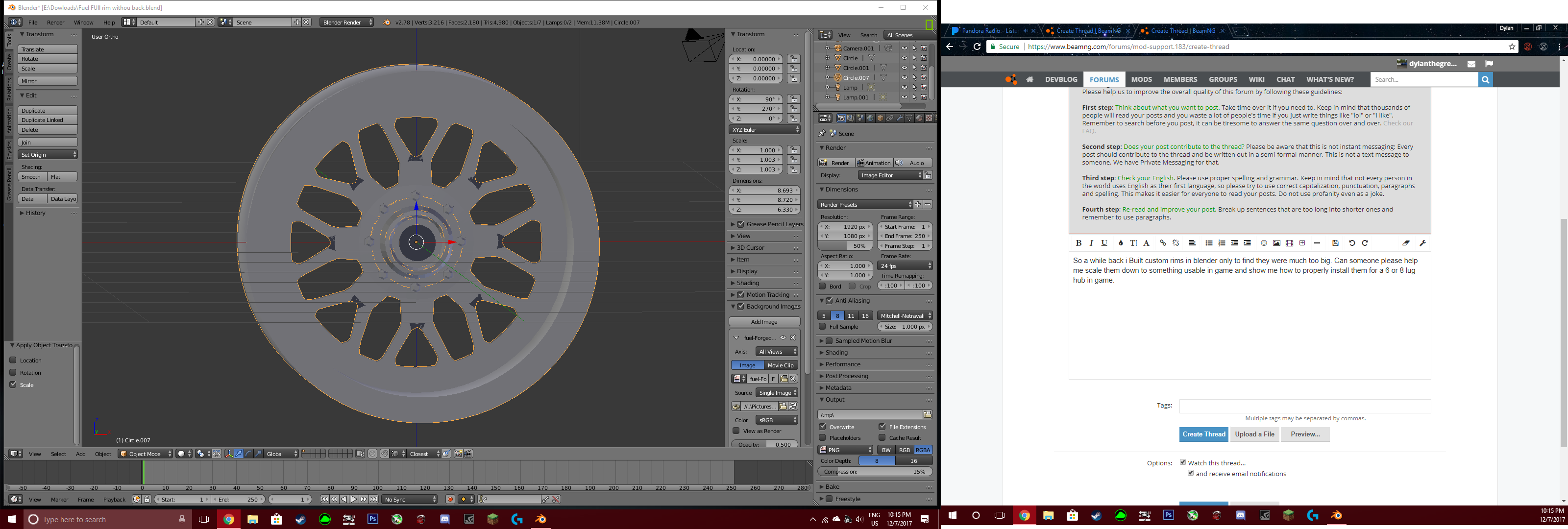Click the BeamNG home icon
1568x529 pixels.
click(1030, 79)
